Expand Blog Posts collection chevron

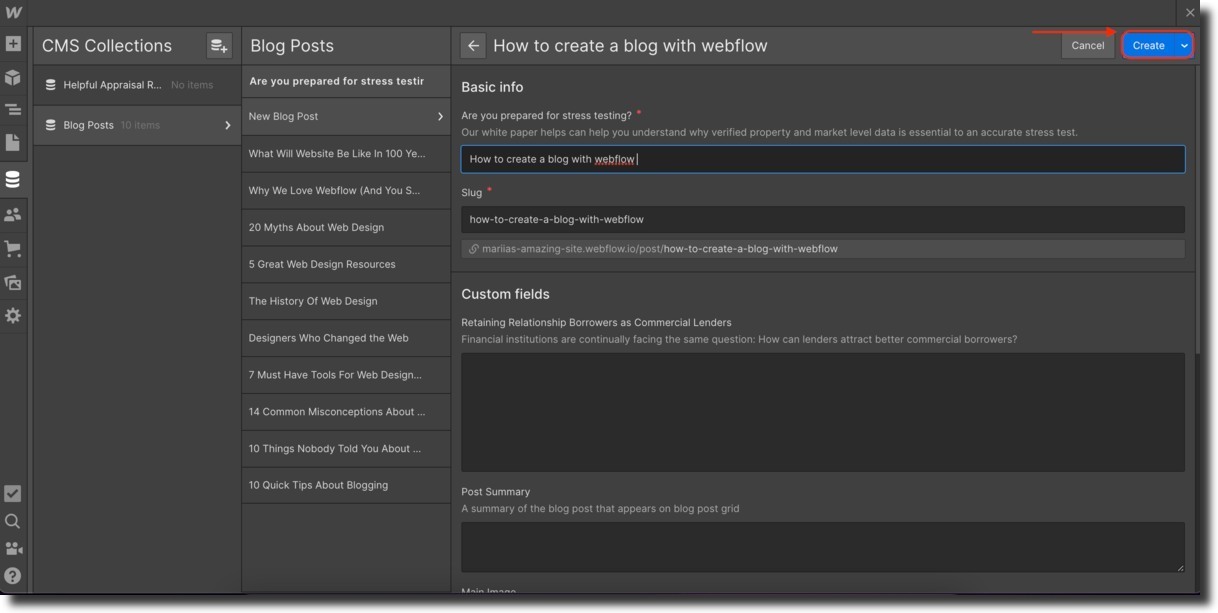(227, 125)
